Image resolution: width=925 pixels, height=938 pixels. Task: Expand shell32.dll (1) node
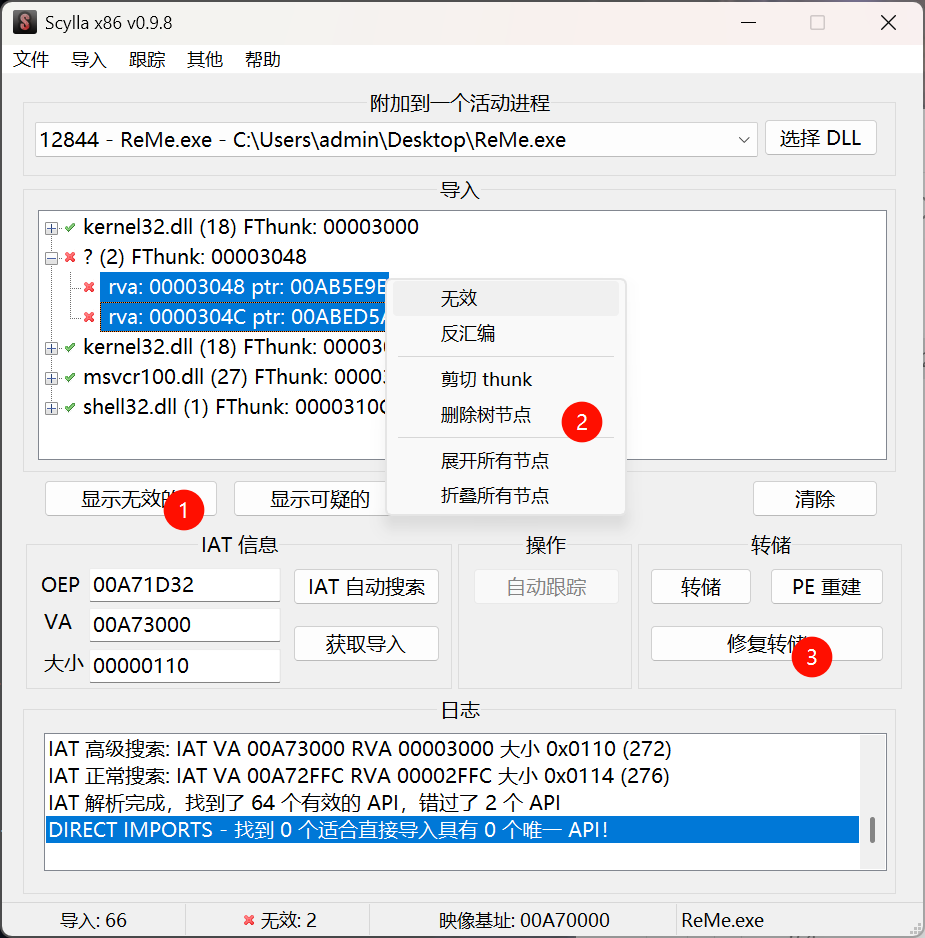51,408
